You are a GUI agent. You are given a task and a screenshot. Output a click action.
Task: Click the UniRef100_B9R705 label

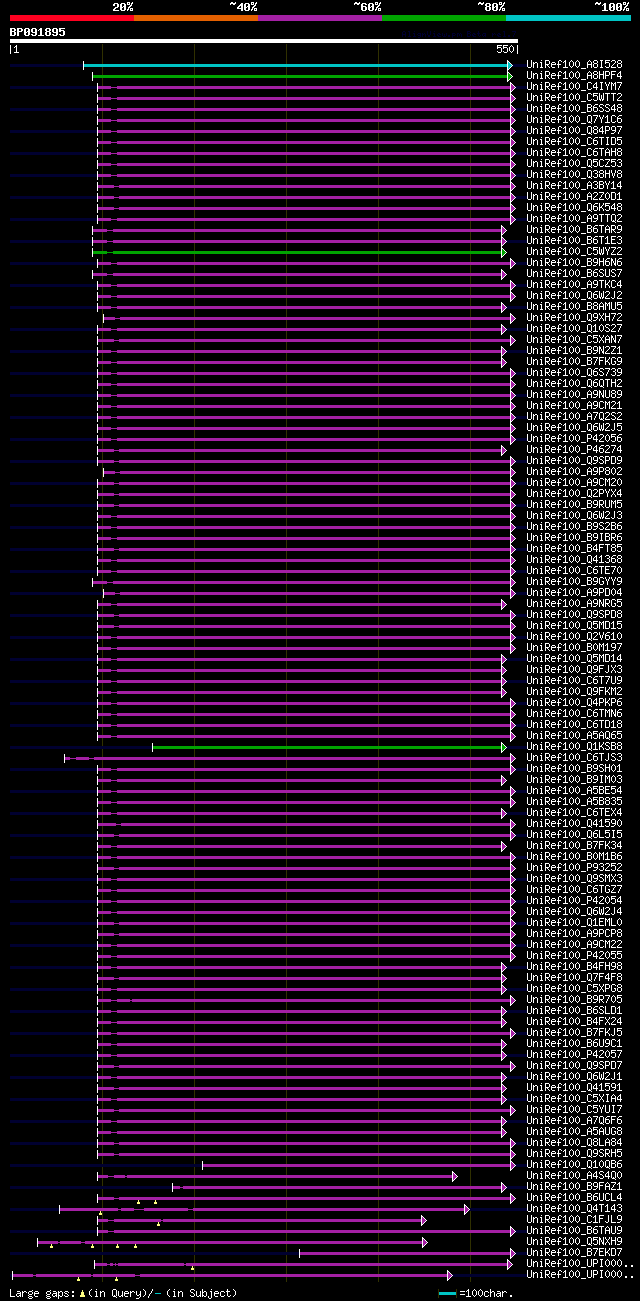click(574, 1000)
